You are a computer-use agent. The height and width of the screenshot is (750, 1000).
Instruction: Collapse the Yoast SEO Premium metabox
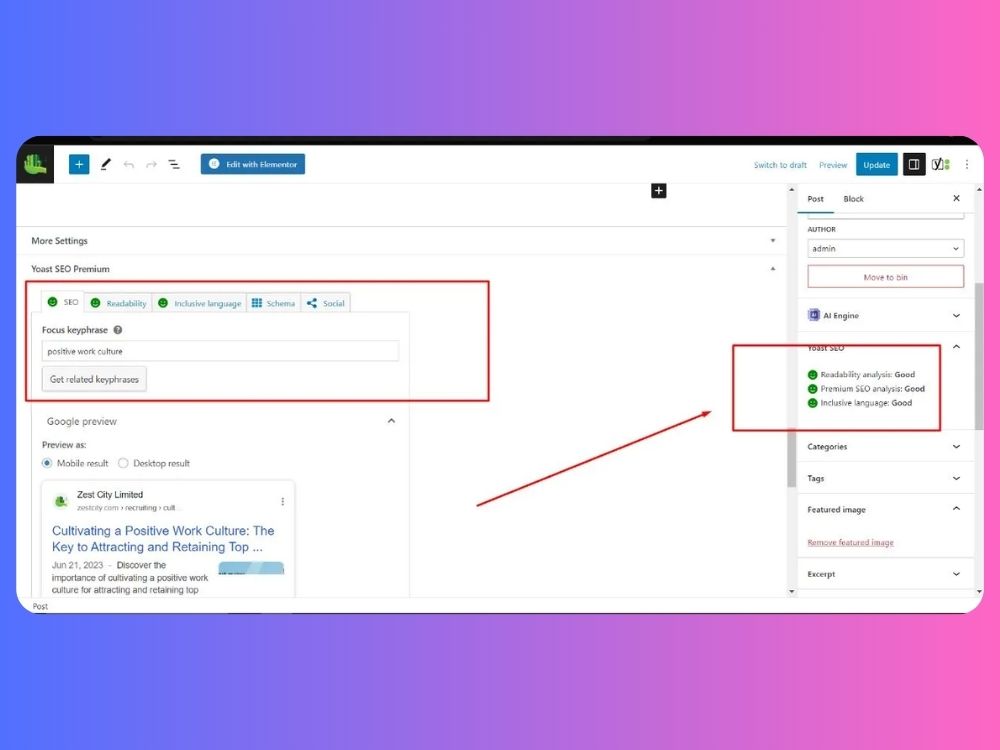[772, 269]
